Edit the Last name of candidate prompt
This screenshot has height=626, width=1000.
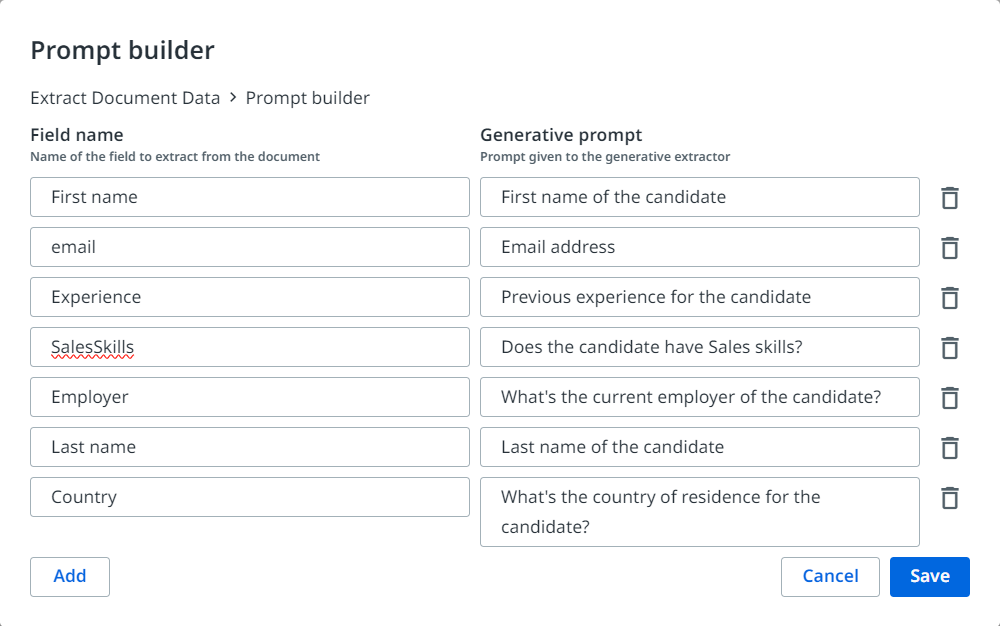click(699, 447)
